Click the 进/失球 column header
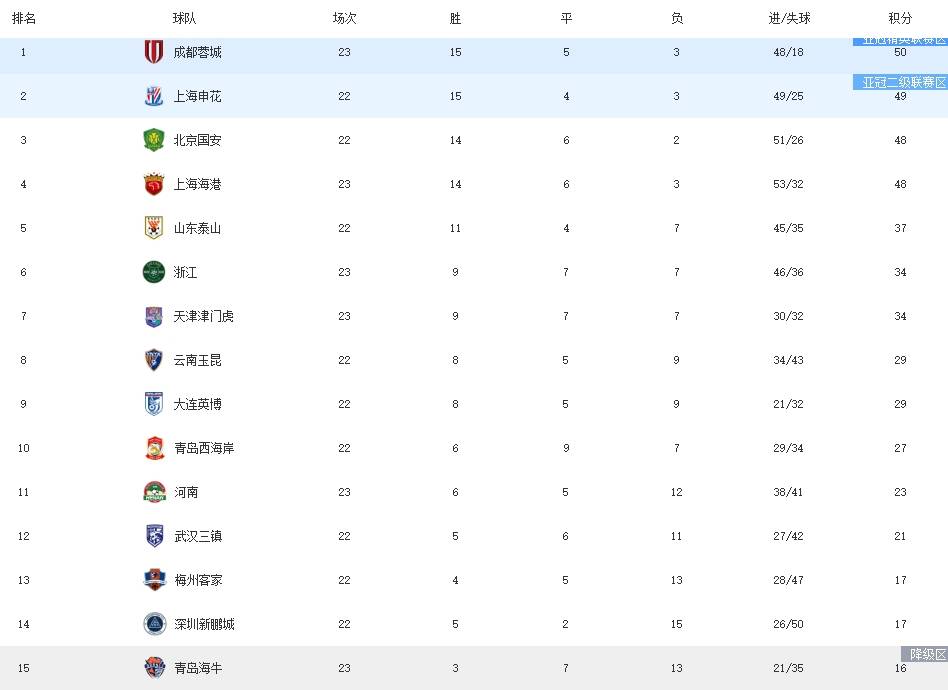Image resolution: width=948 pixels, height=690 pixels. point(789,18)
